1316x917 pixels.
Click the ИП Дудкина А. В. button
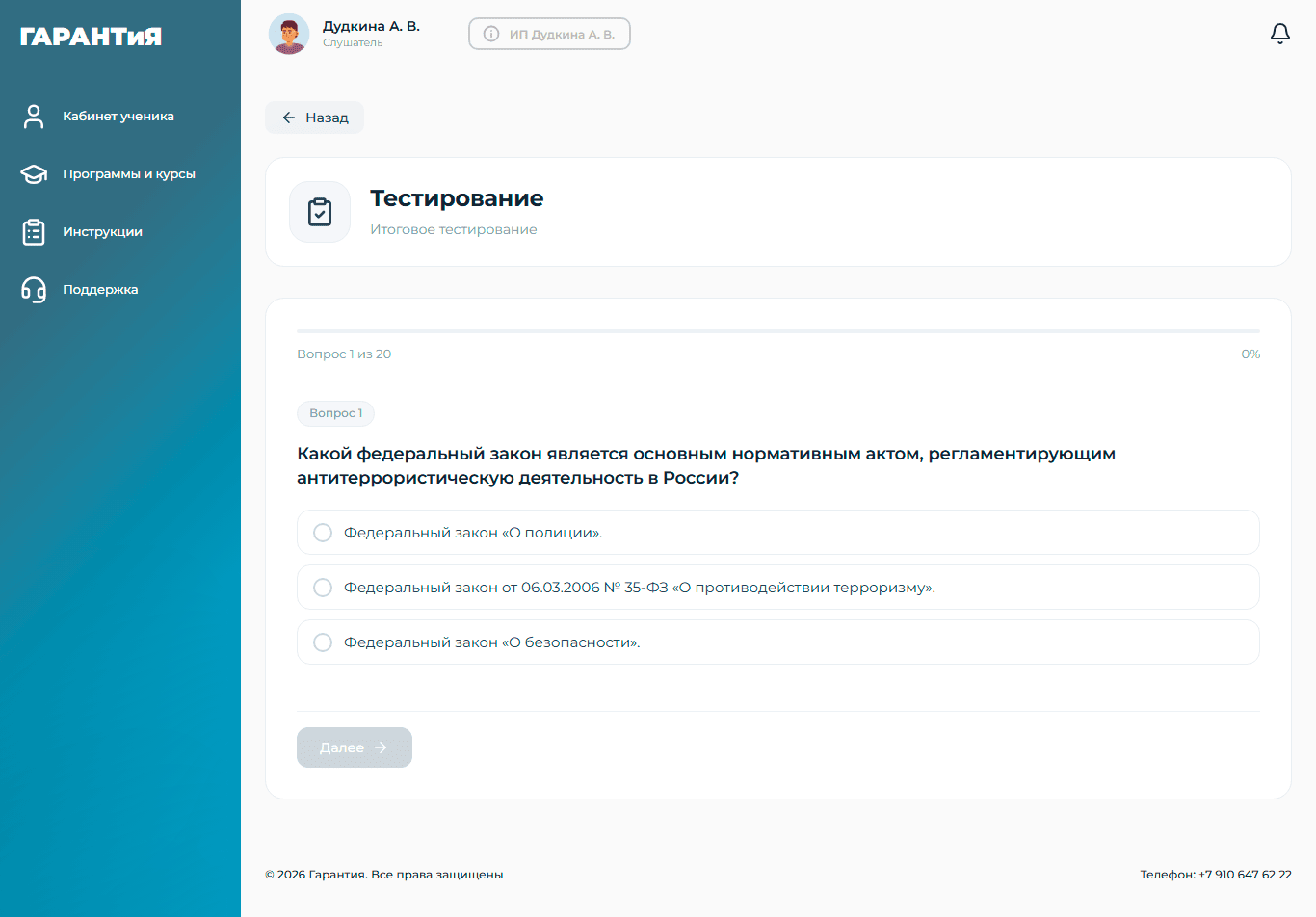coord(549,34)
